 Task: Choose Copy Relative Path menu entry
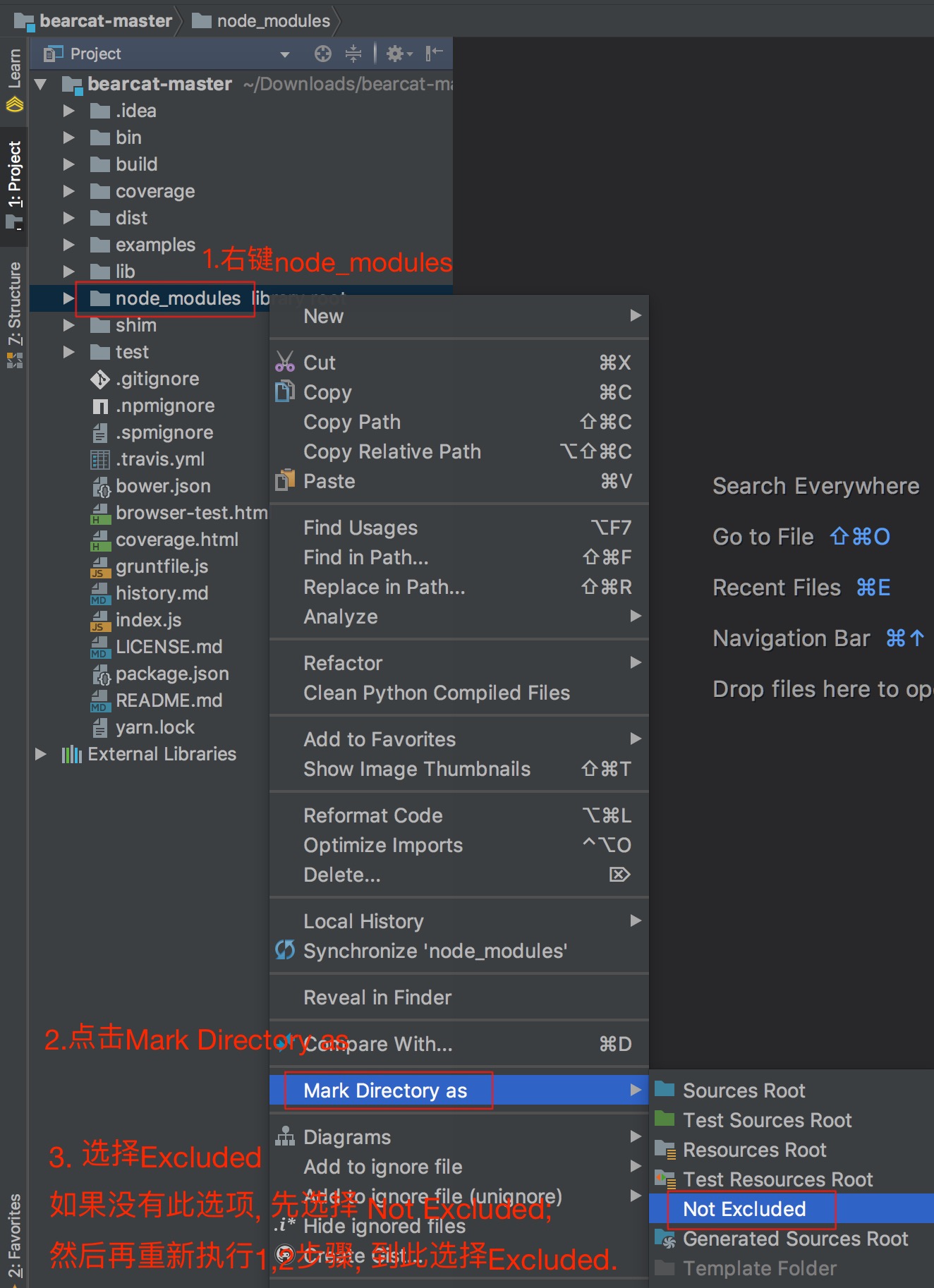[392, 451]
